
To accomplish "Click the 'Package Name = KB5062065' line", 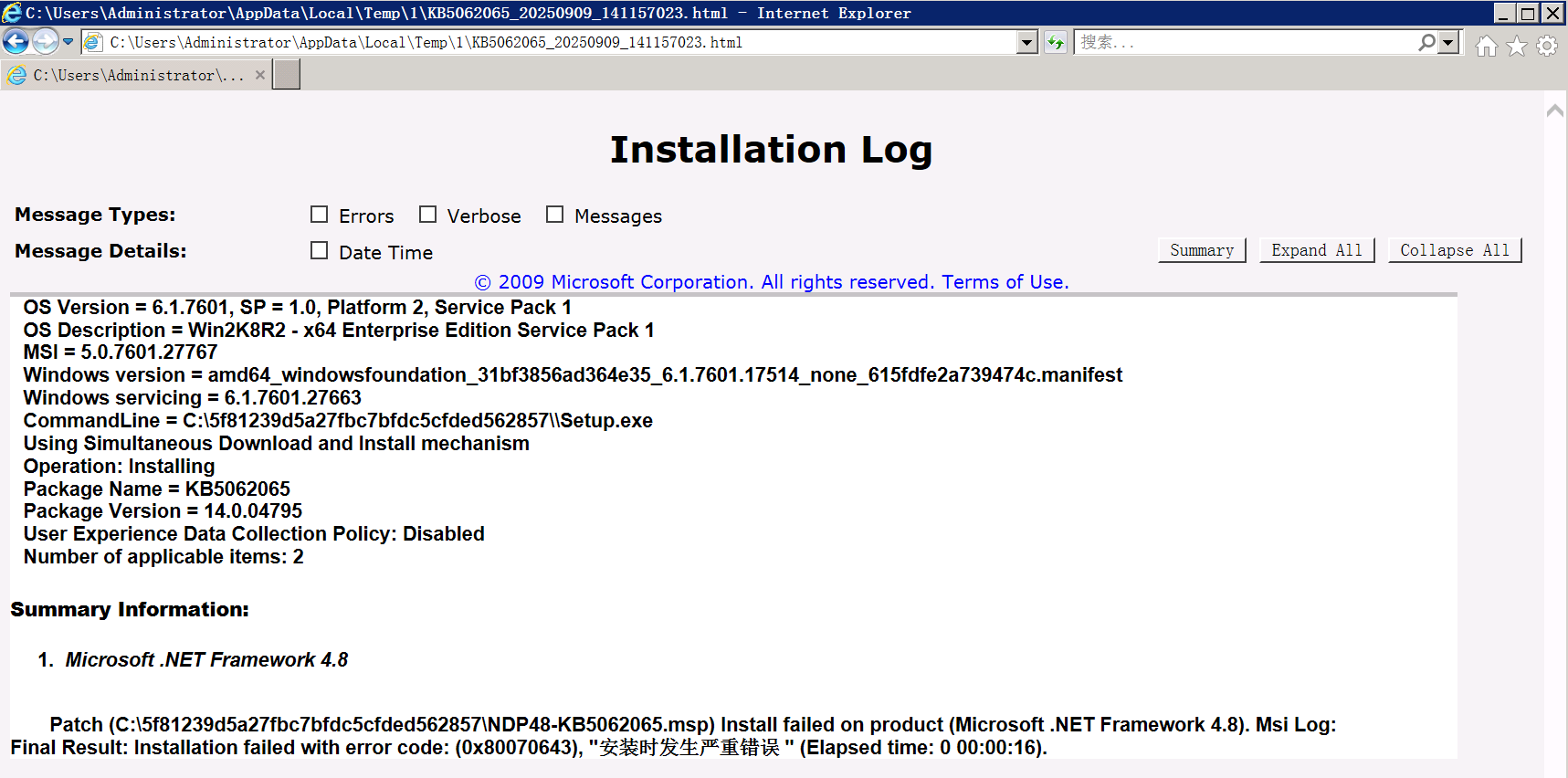I will click(156, 489).
